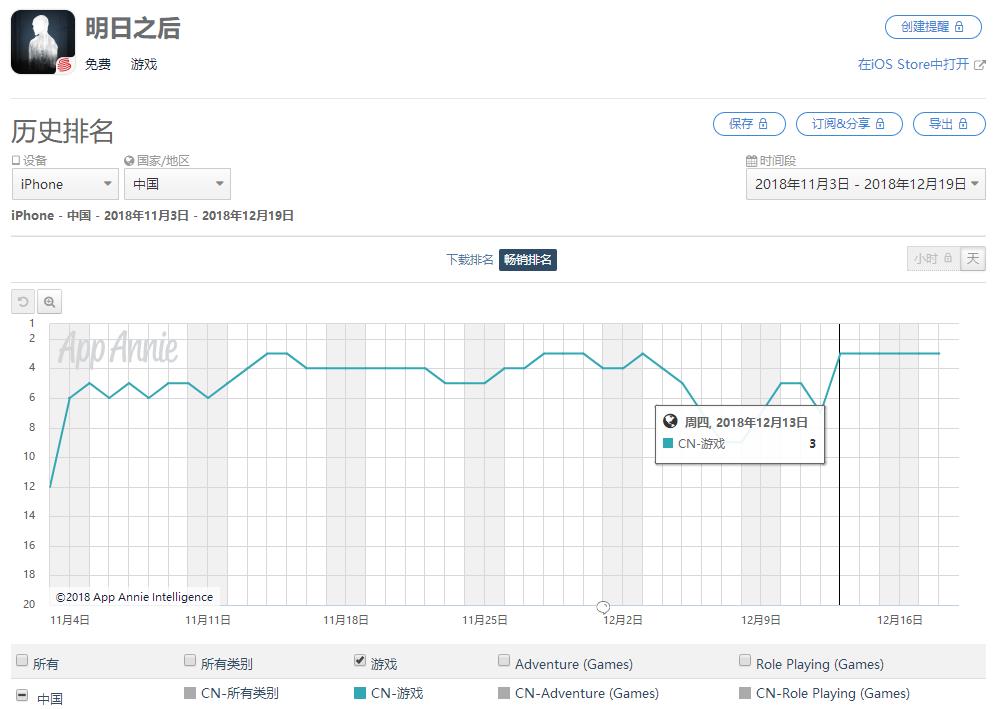The height and width of the screenshot is (709, 994).
Task: Click the 明日之后 app icon thumbnail
Action: (x=42, y=42)
